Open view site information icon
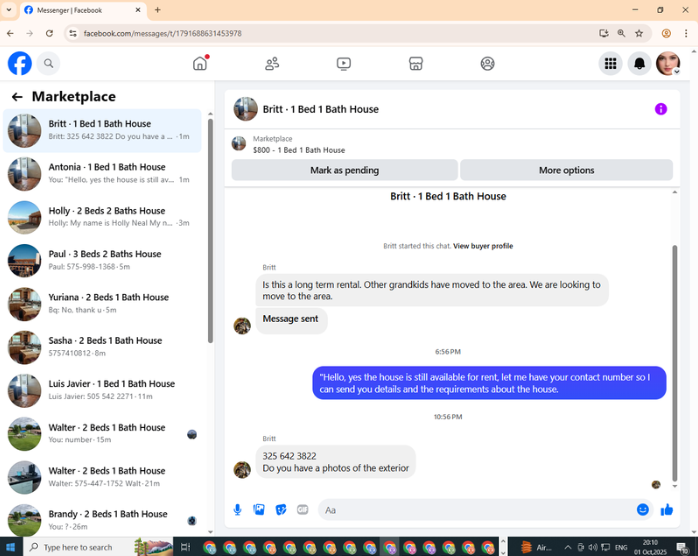698x556 pixels. 73,33
